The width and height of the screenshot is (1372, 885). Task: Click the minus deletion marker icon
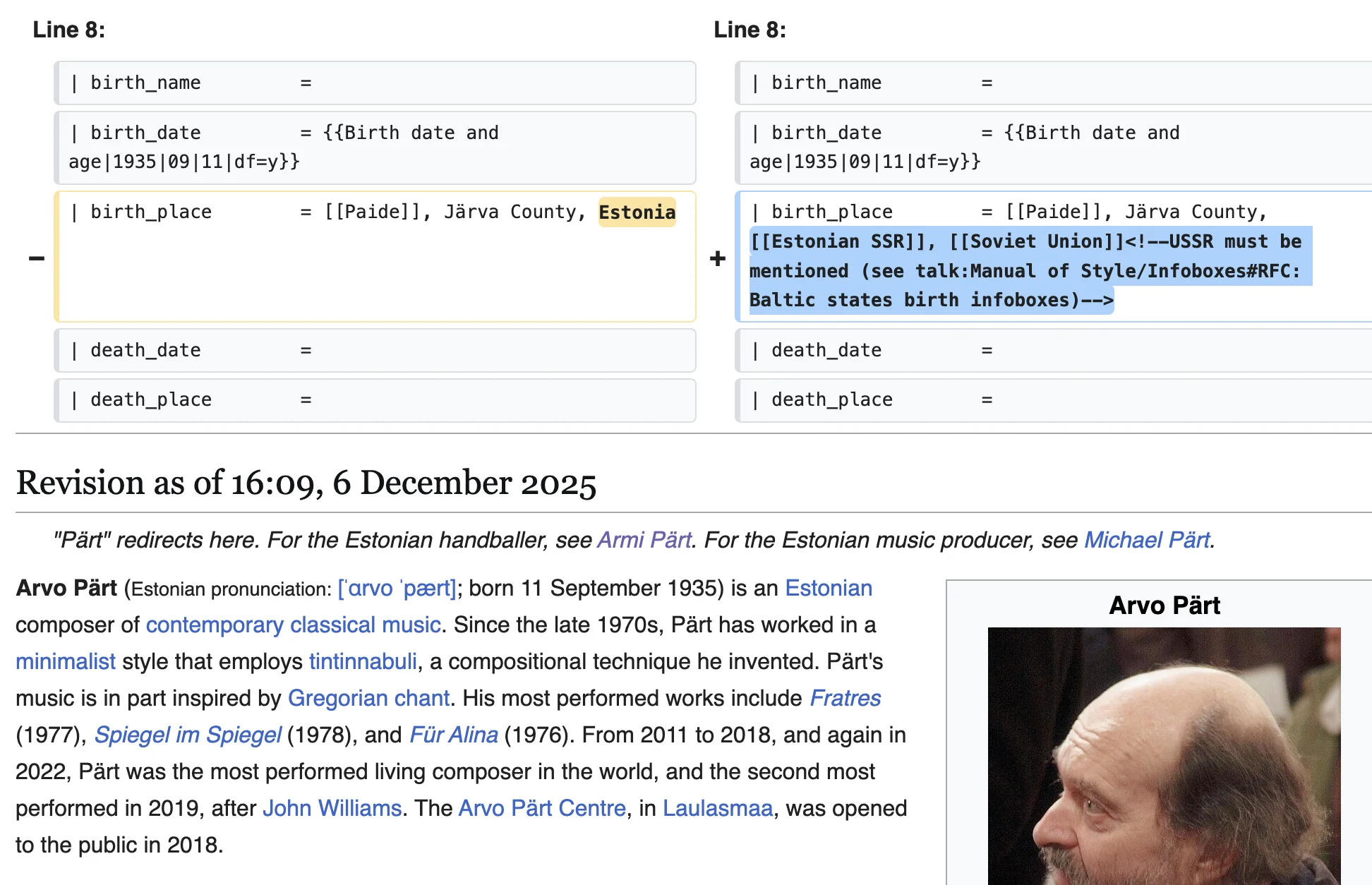pyautogui.click(x=37, y=258)
